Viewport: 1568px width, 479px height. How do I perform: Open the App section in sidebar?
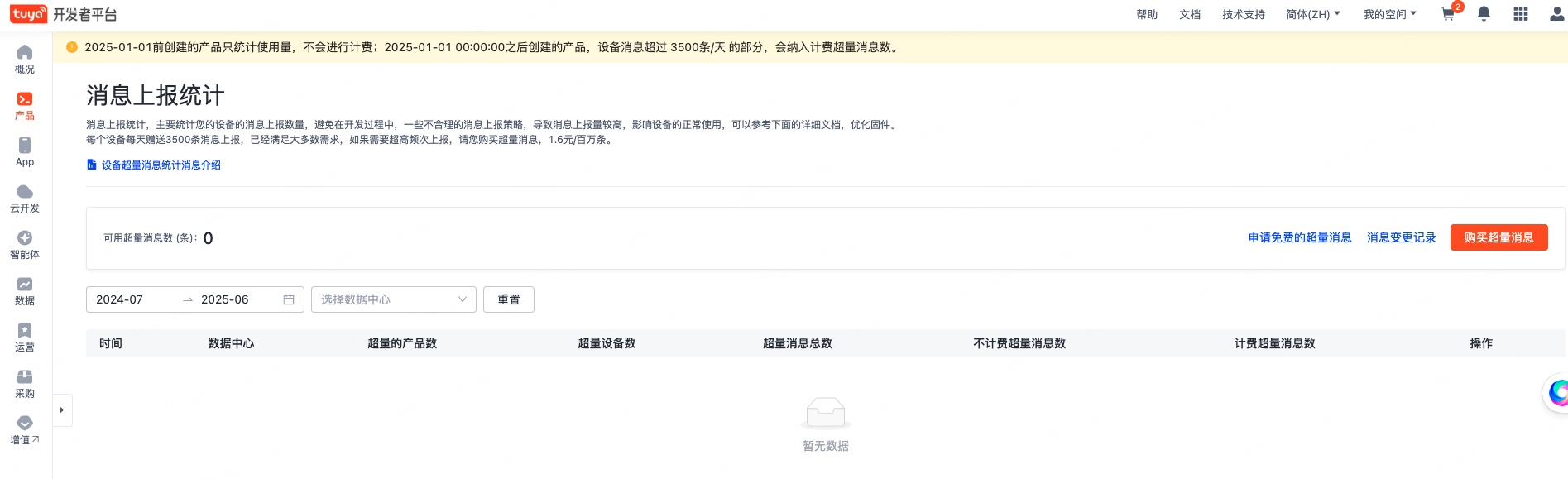click(25, 152)
